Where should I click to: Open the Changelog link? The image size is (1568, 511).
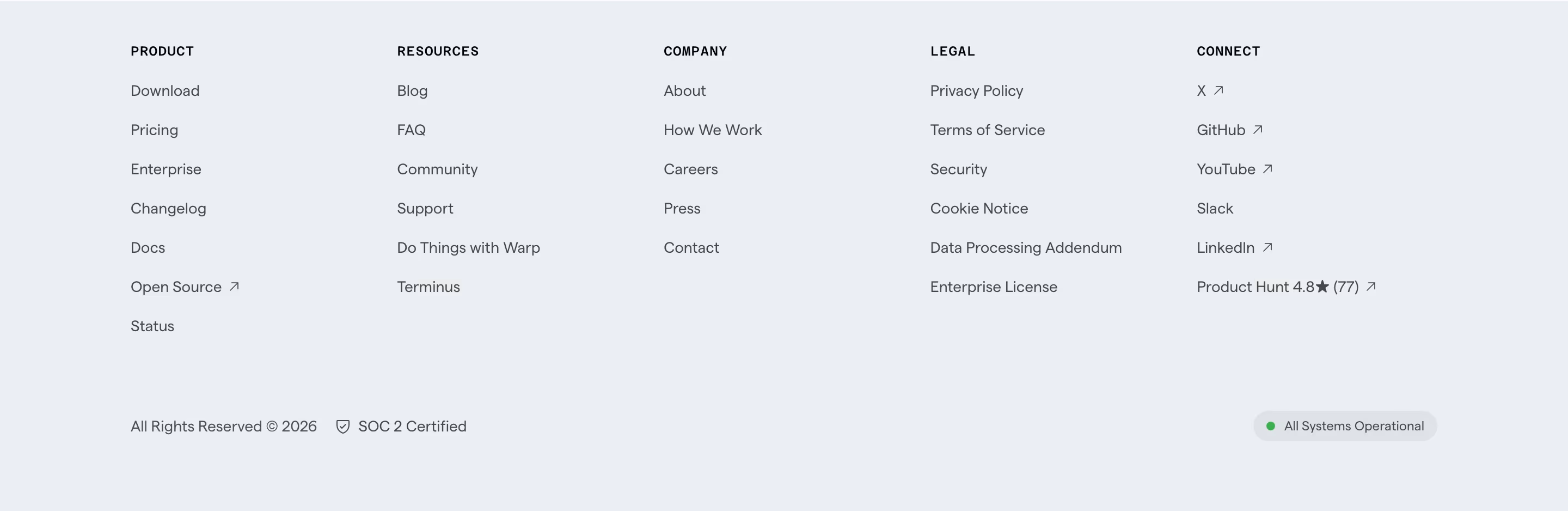[x=169, y=209]
